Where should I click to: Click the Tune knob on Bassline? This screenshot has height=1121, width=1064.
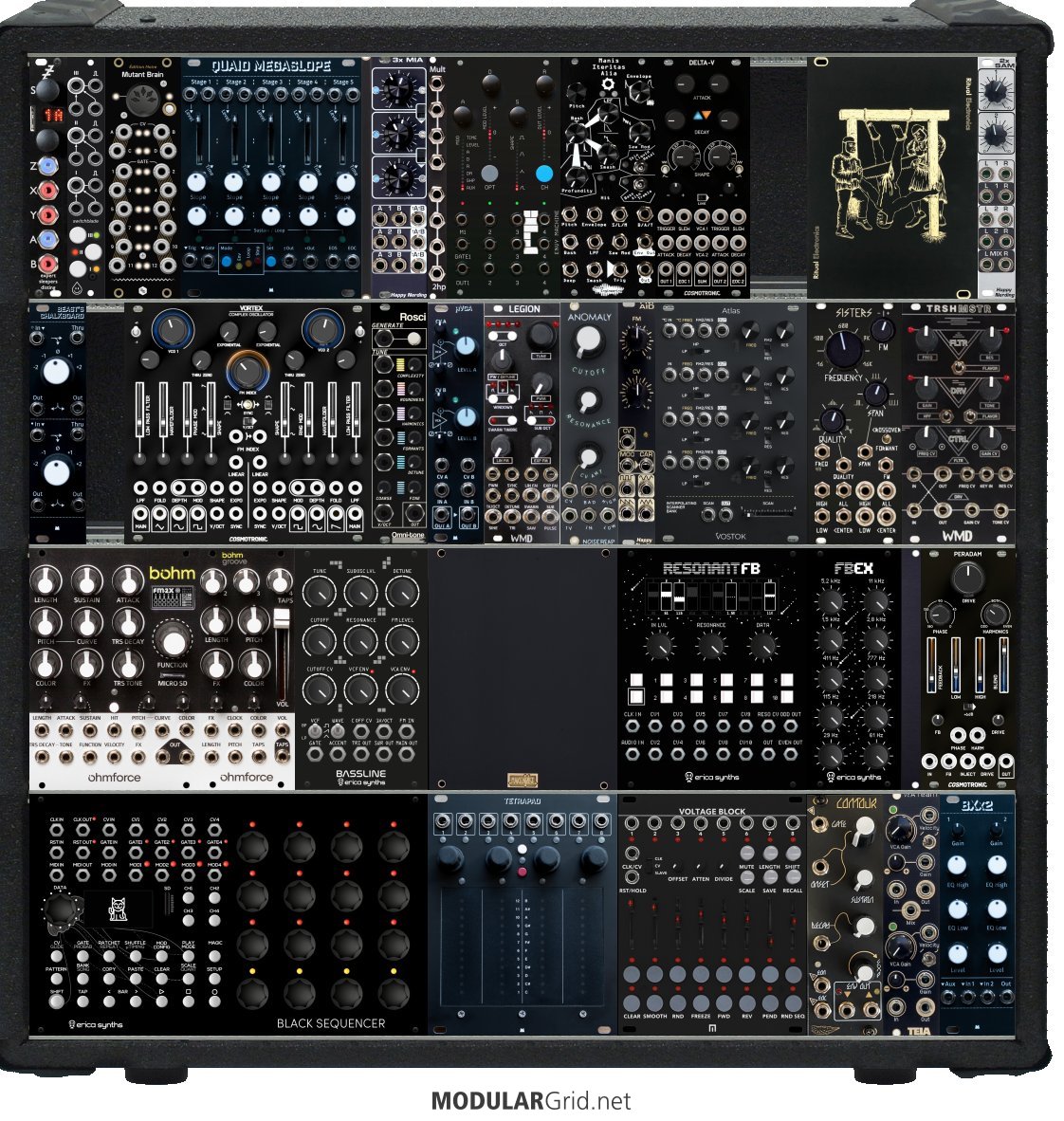pyautogui.click(x=319, y=592)
